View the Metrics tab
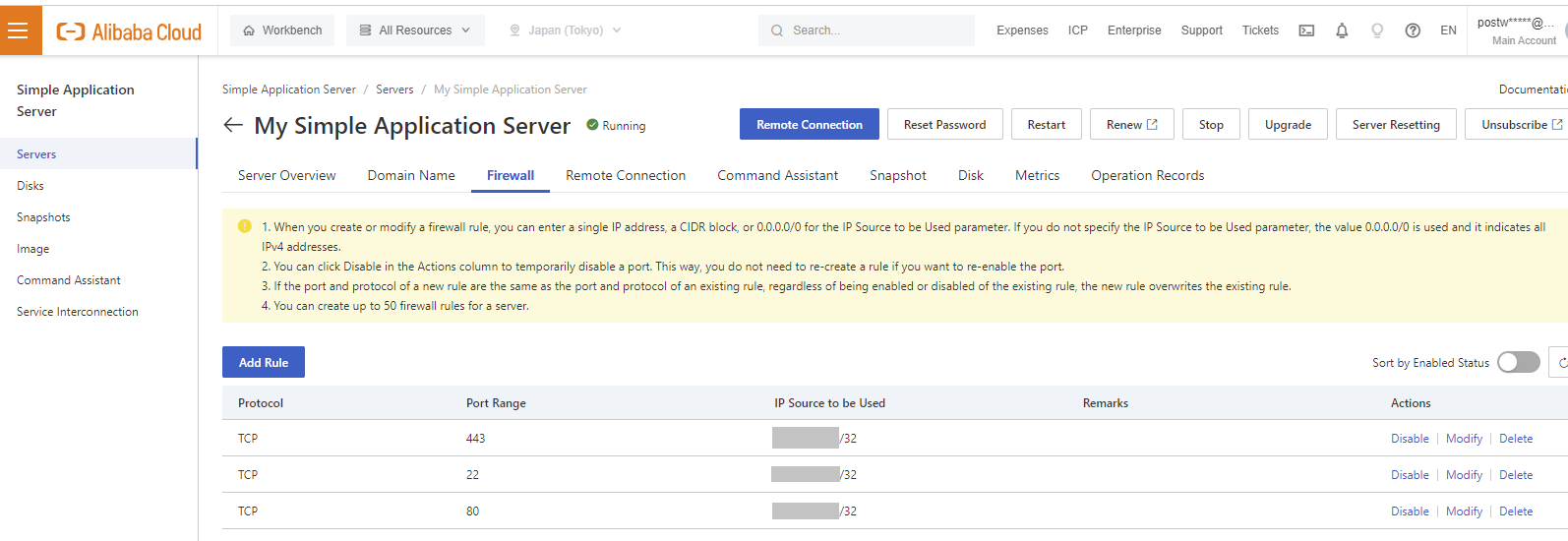The width and height of the screenshot is (1568, 541). (1038, 175)
